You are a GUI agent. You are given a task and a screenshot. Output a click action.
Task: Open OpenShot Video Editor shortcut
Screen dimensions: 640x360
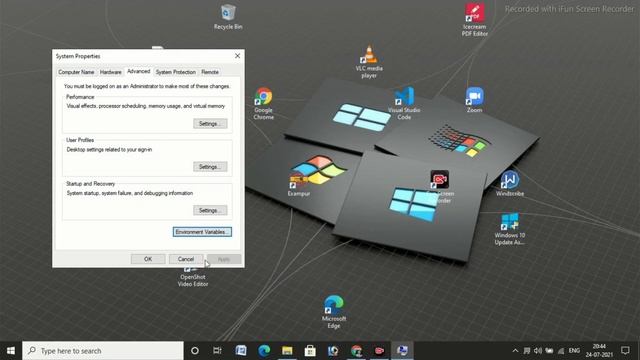click(x=193, y=278)
